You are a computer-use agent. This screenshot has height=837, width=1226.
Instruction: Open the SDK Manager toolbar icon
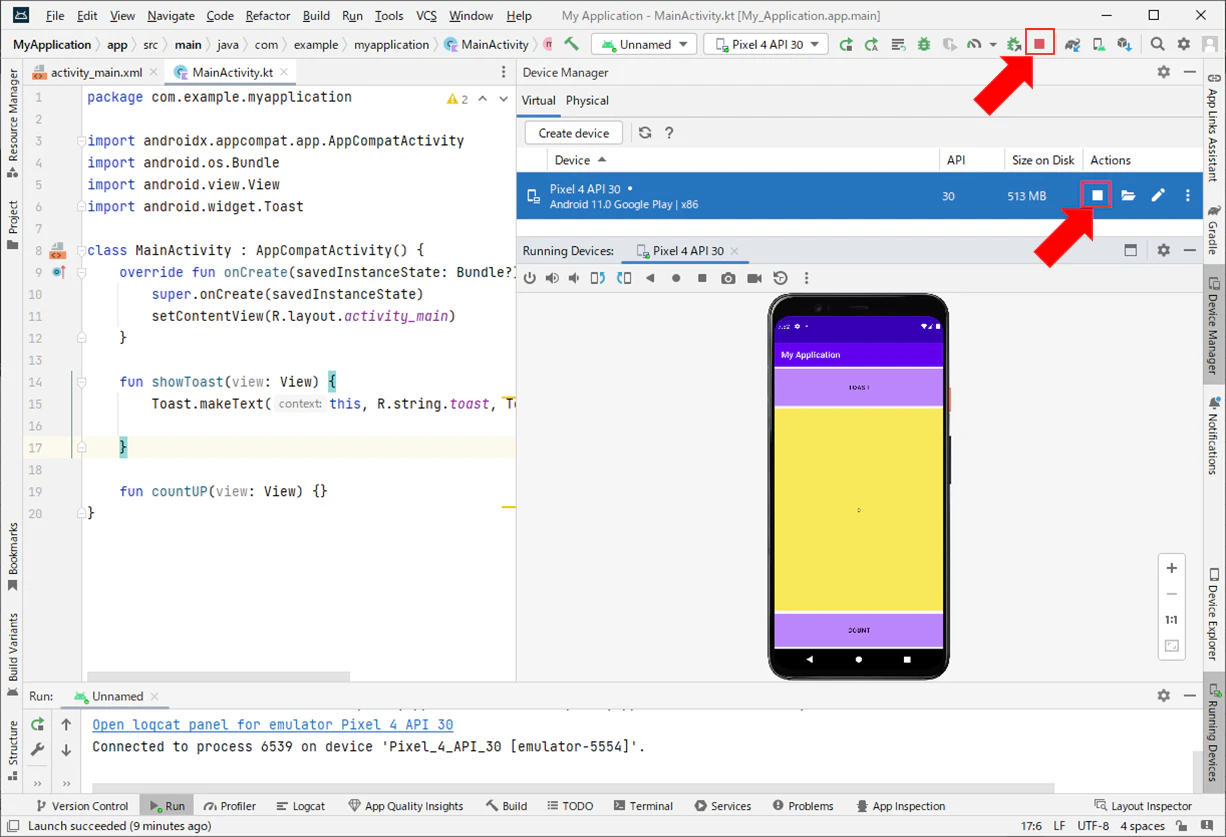1124,44
